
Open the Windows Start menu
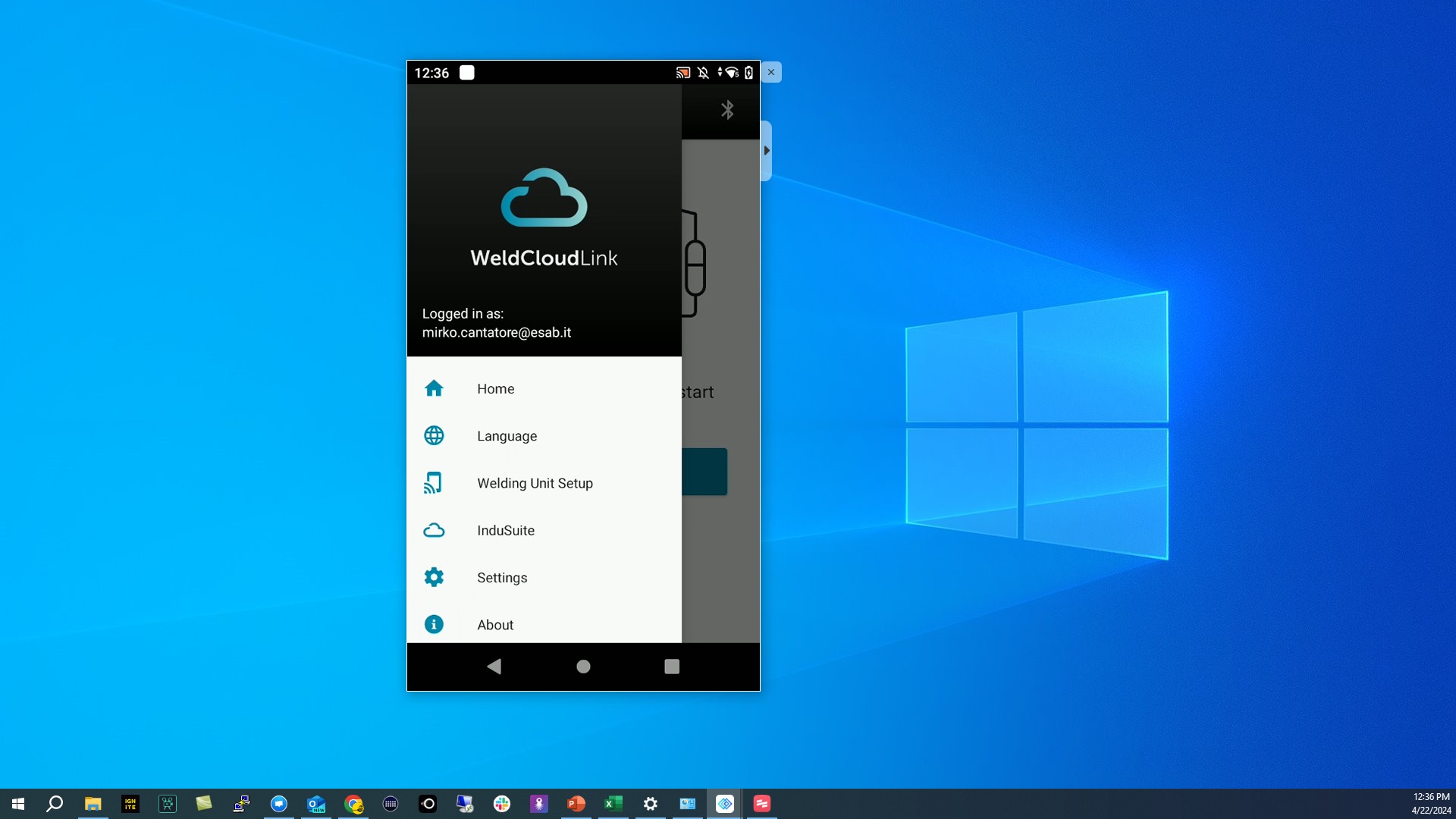(18, 804)
